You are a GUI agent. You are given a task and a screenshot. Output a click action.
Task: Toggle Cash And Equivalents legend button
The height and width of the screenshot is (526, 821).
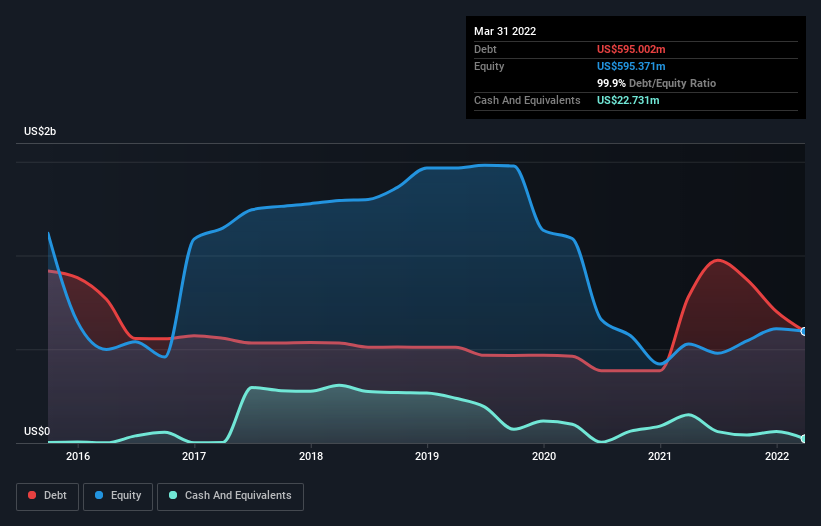pyautogui.click(x=230, y=496)
